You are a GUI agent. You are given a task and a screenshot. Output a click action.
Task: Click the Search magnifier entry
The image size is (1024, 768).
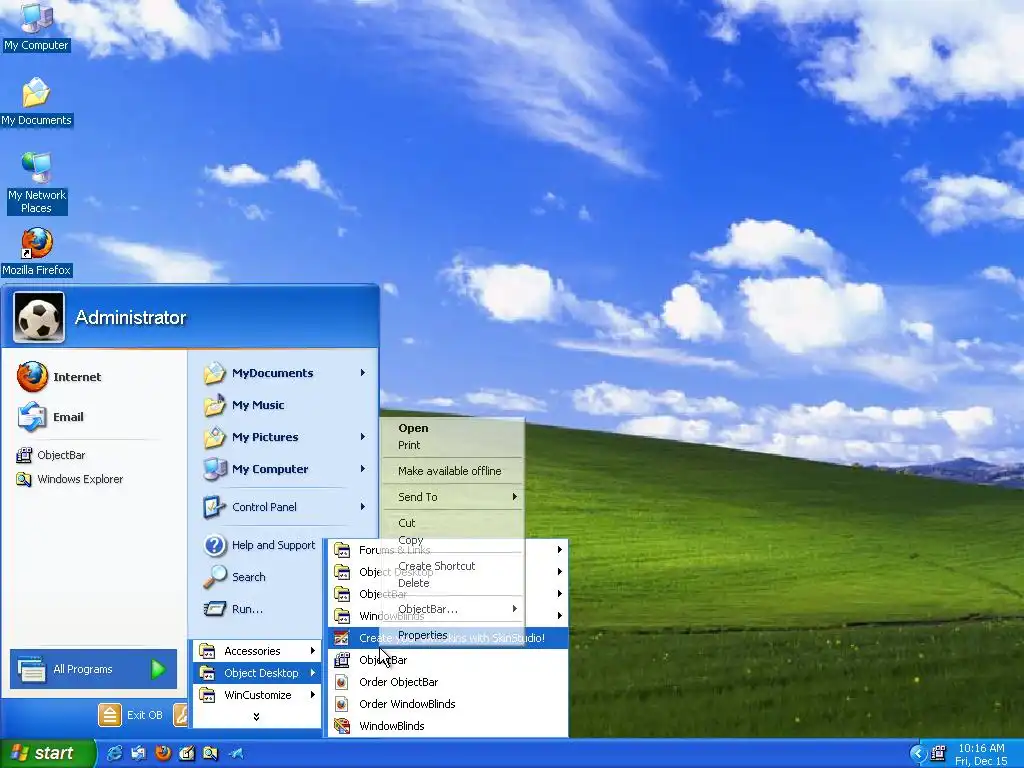(x=234, y=577)
